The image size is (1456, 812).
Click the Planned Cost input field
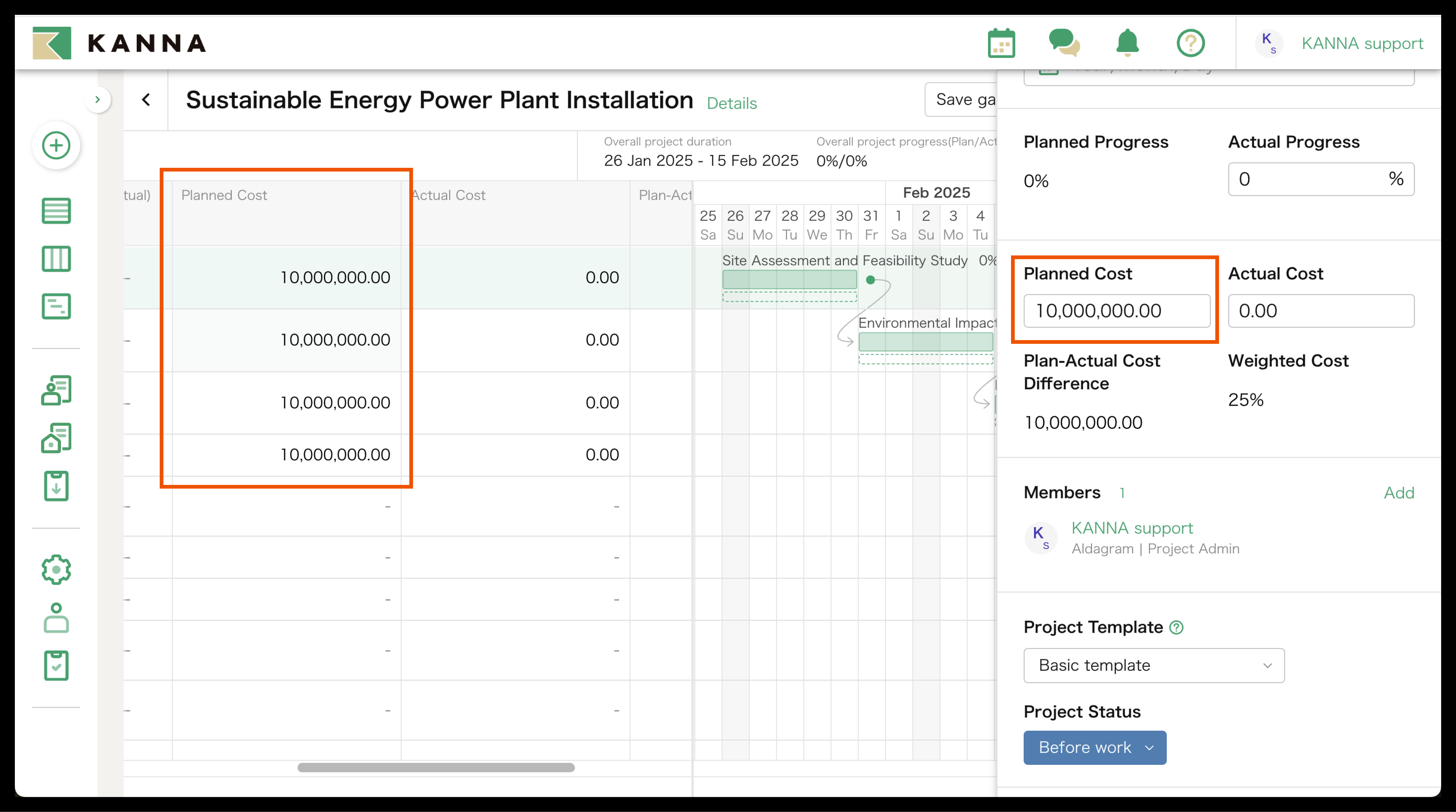1116,311
